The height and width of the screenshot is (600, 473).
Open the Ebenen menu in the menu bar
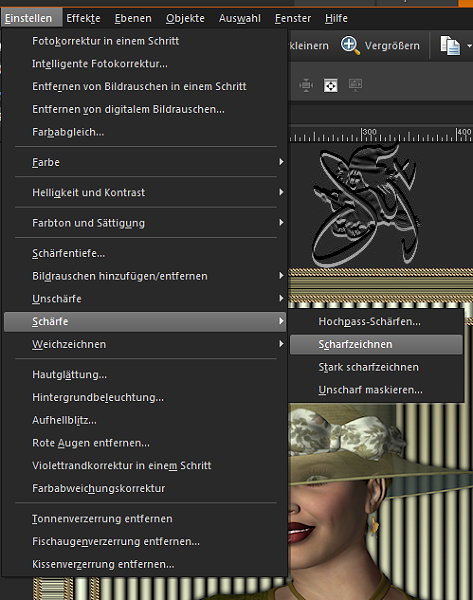click(133, 18)
